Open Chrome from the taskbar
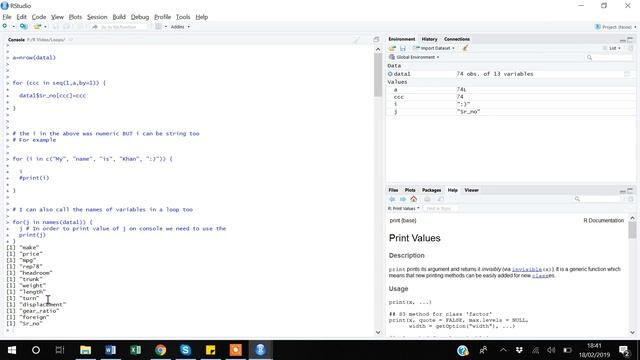This screenshot has height=360, width=640. 160,350
